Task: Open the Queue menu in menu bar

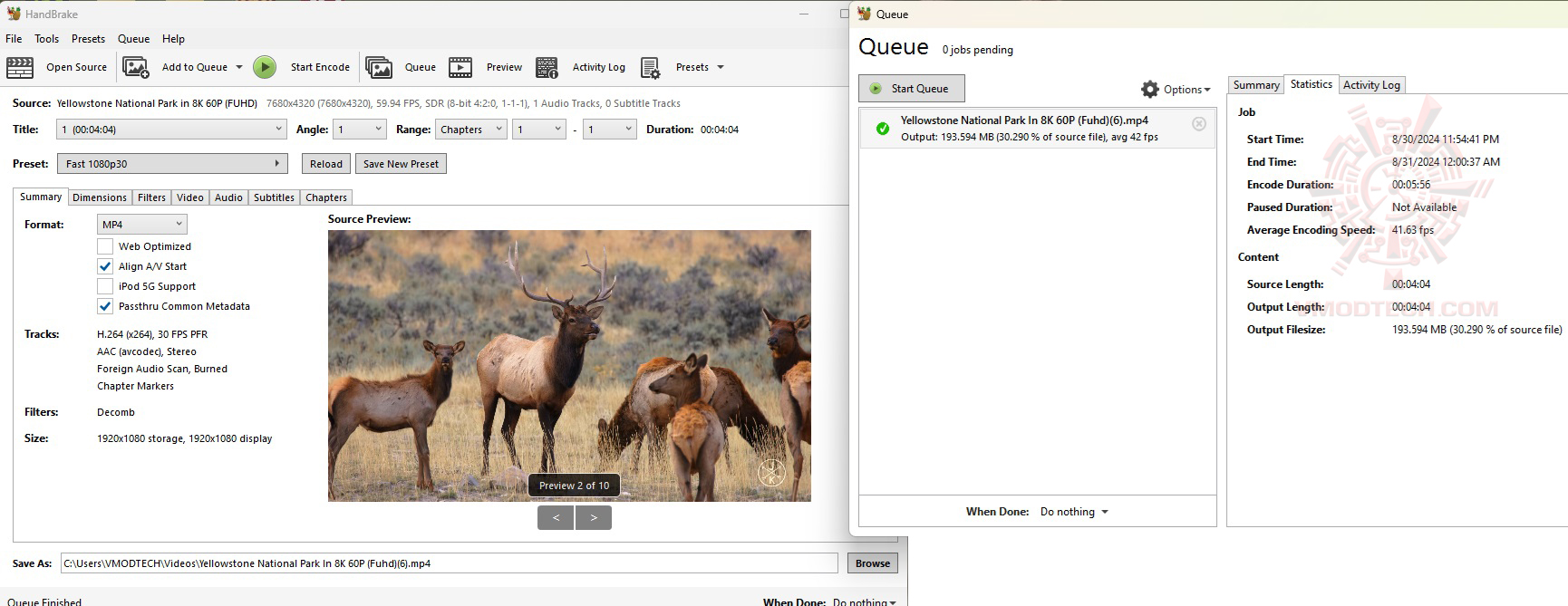Action: click(x=133, y=39)
